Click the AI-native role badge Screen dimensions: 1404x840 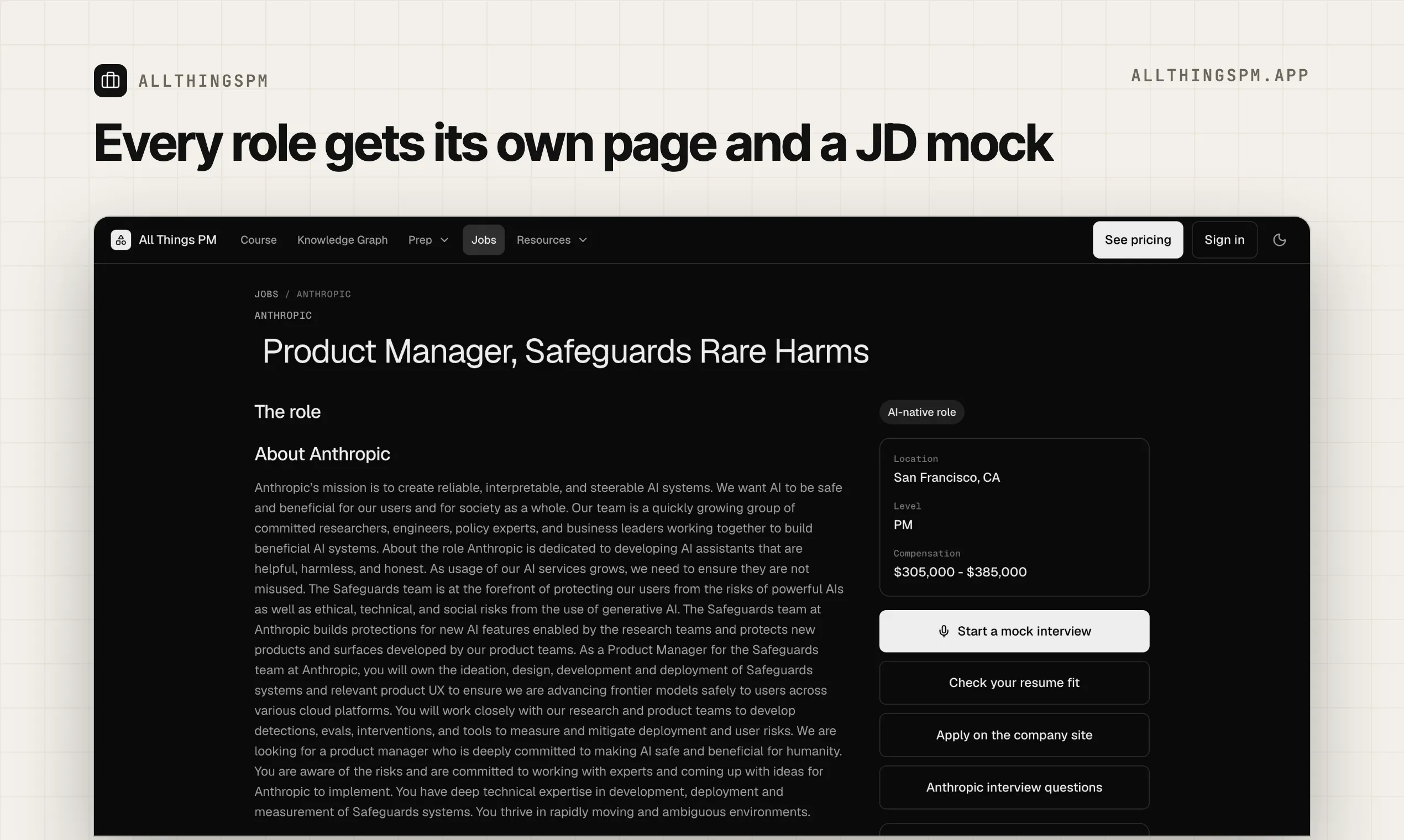(921, 412)
